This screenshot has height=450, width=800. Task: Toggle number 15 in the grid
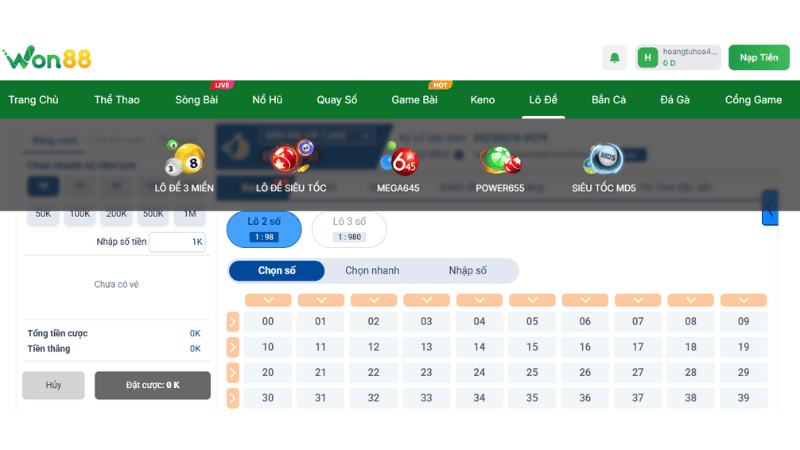(532, 347)
